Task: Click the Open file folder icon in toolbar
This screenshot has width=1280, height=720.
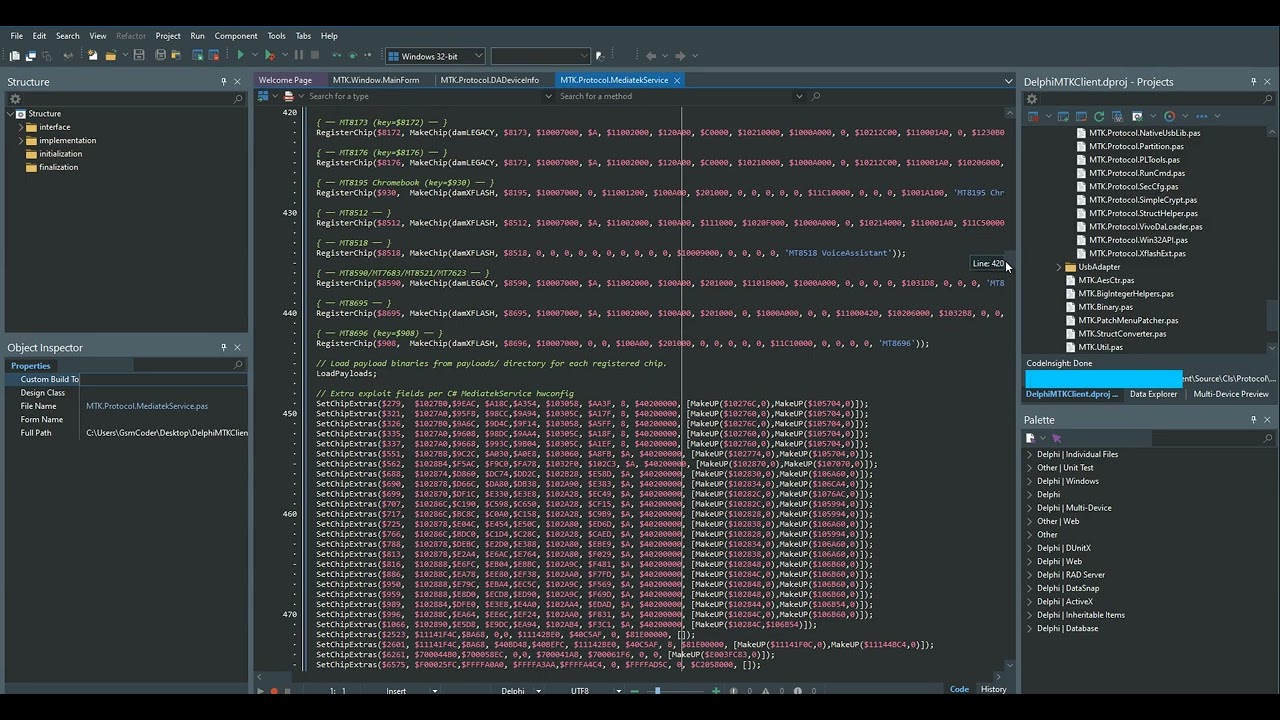Action: pos(111,55)
